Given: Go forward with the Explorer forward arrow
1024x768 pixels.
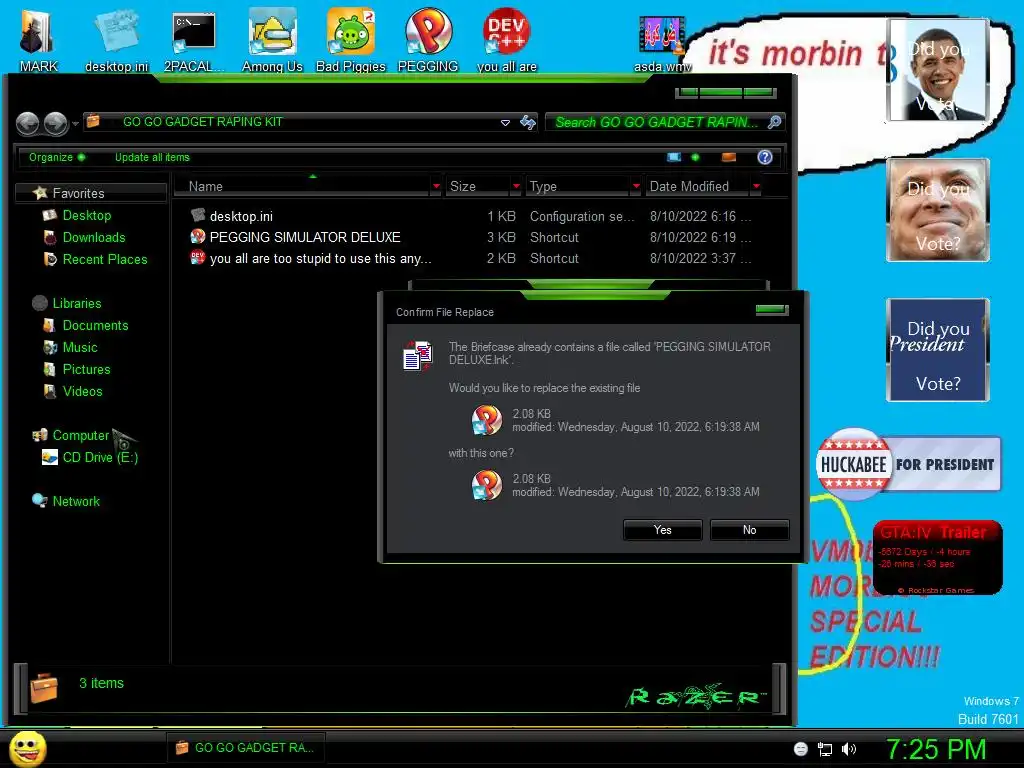Looking at the screenshot, I should (x=56, y=123).
